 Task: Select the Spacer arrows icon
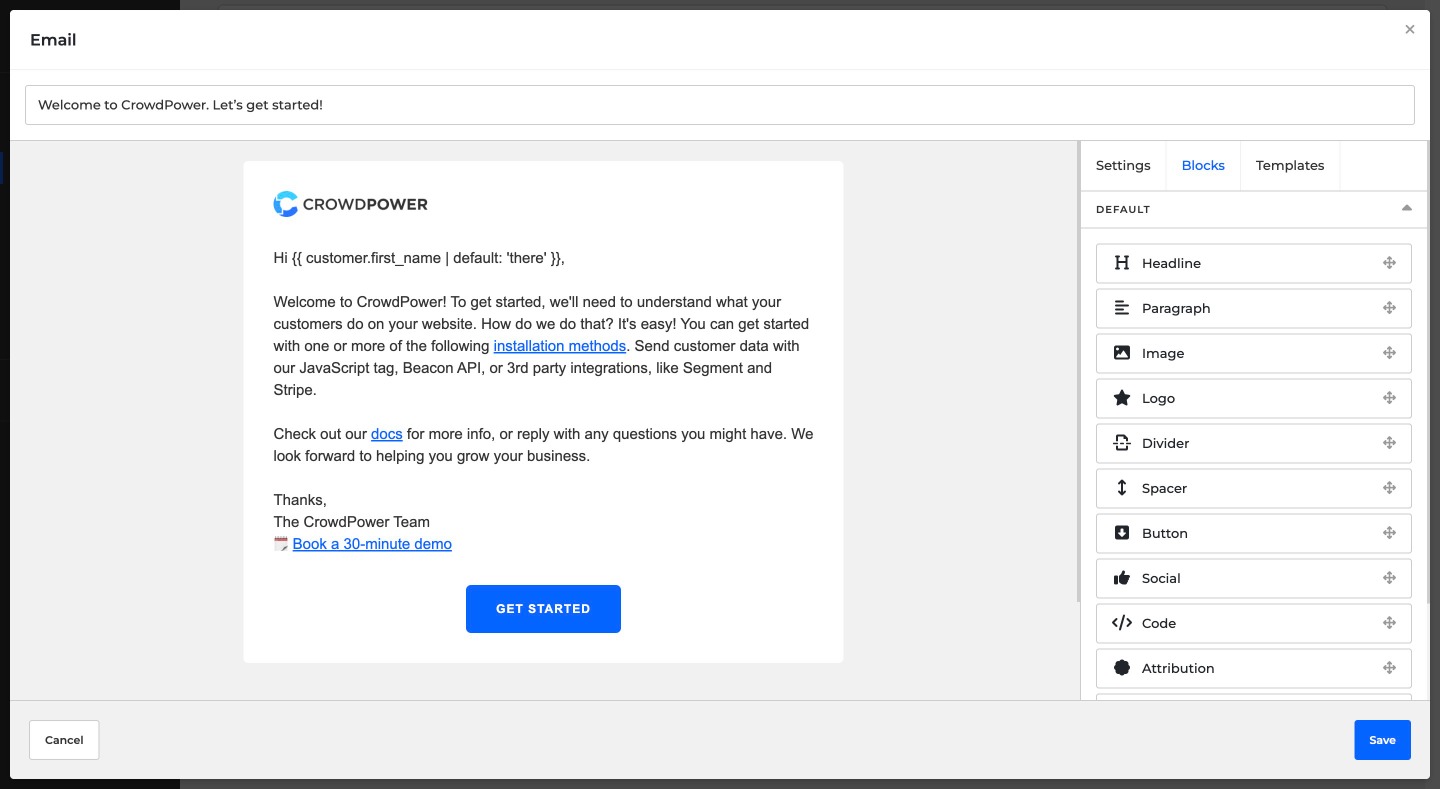click(1122, 488)
